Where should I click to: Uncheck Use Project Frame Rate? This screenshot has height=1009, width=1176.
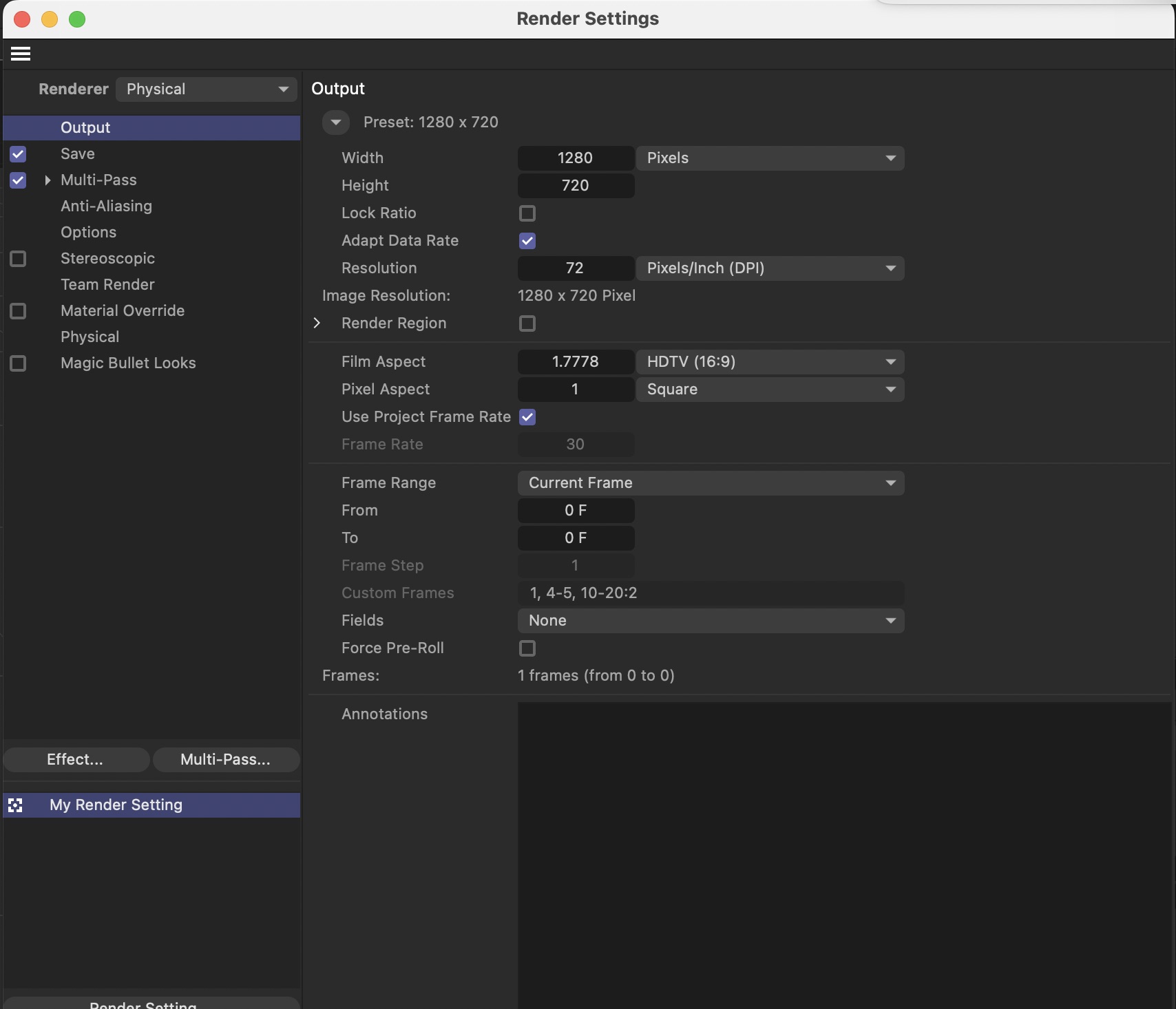coord(527,417)
